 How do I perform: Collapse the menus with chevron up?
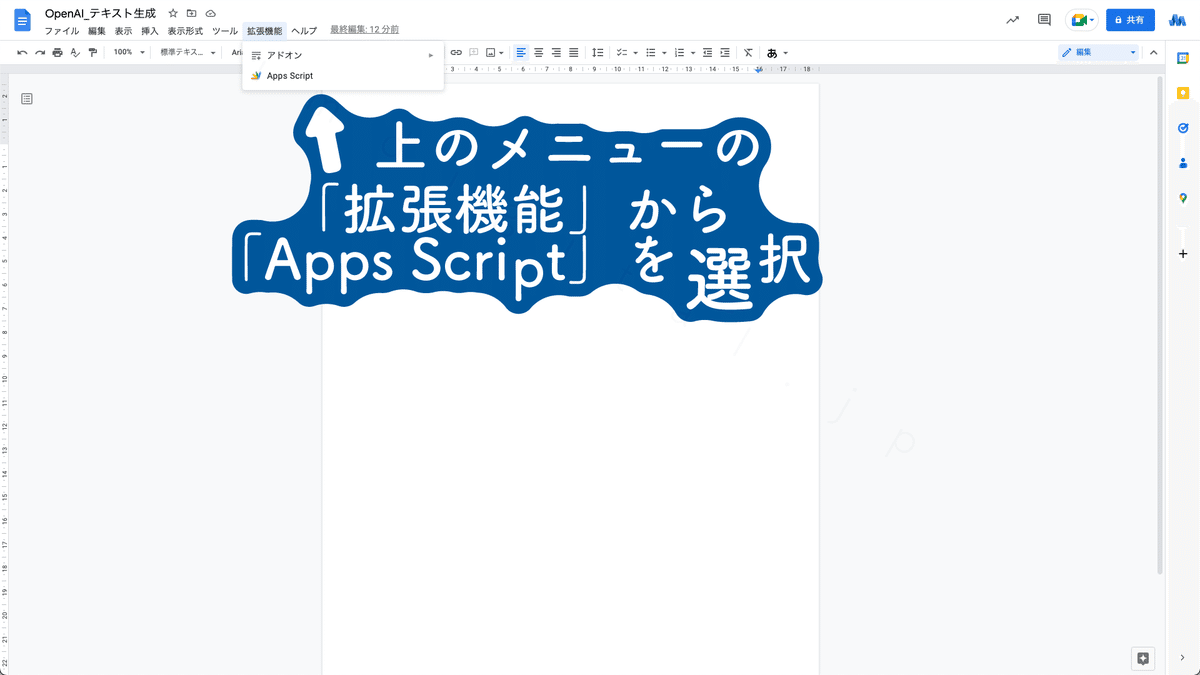tap(1153, 52)
